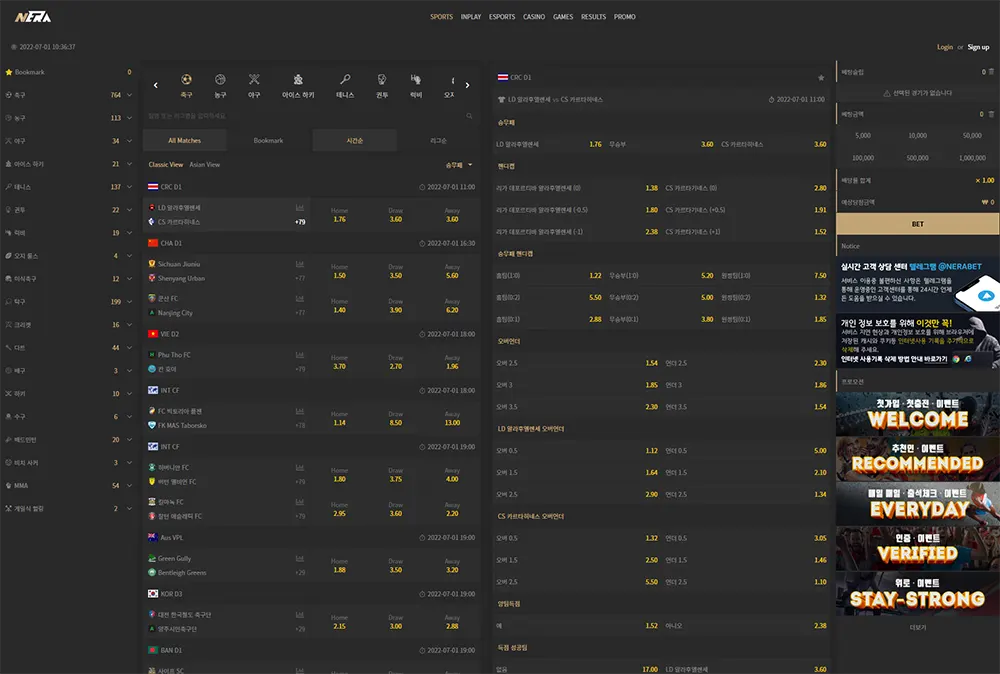
Task: Select the ice hockey sport icon
Action: [x=298, y=80]
